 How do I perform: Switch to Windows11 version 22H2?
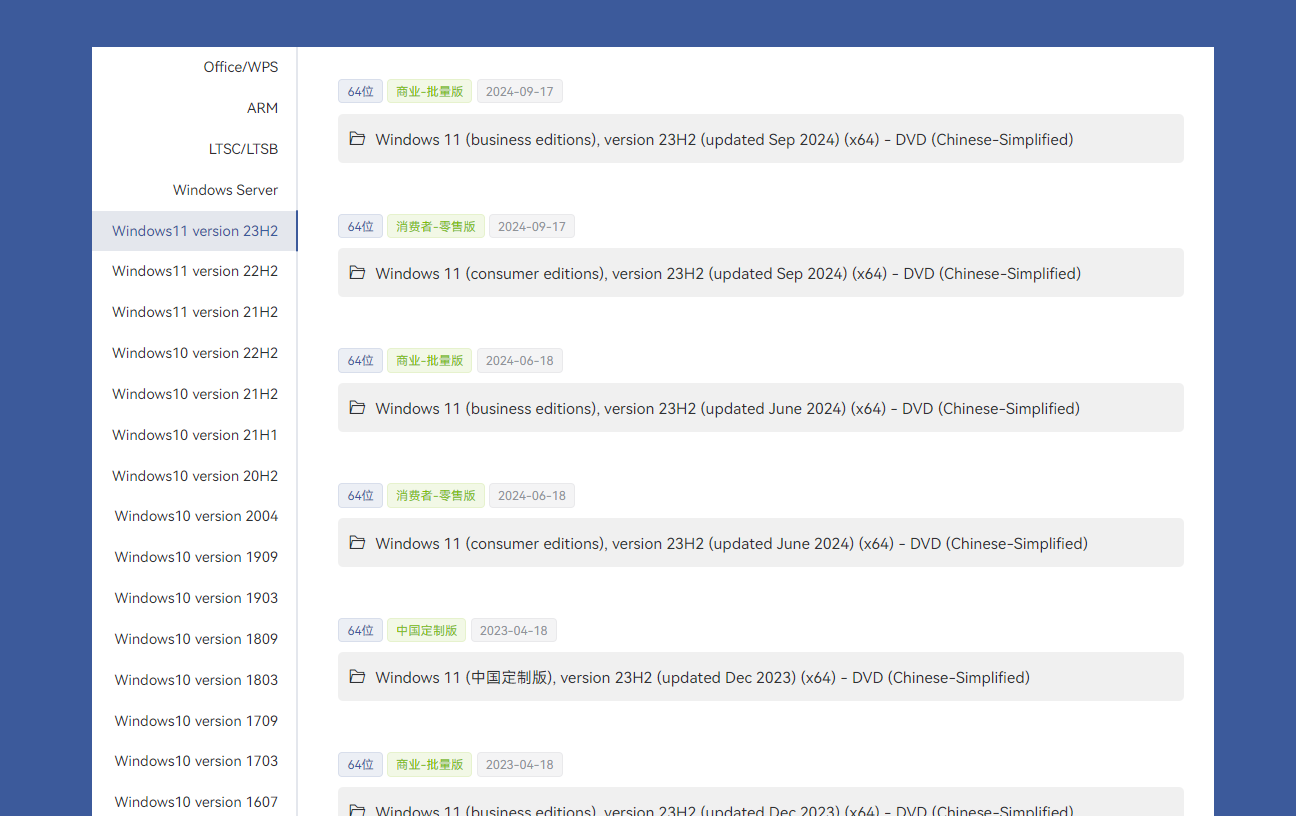coord(195,271)
